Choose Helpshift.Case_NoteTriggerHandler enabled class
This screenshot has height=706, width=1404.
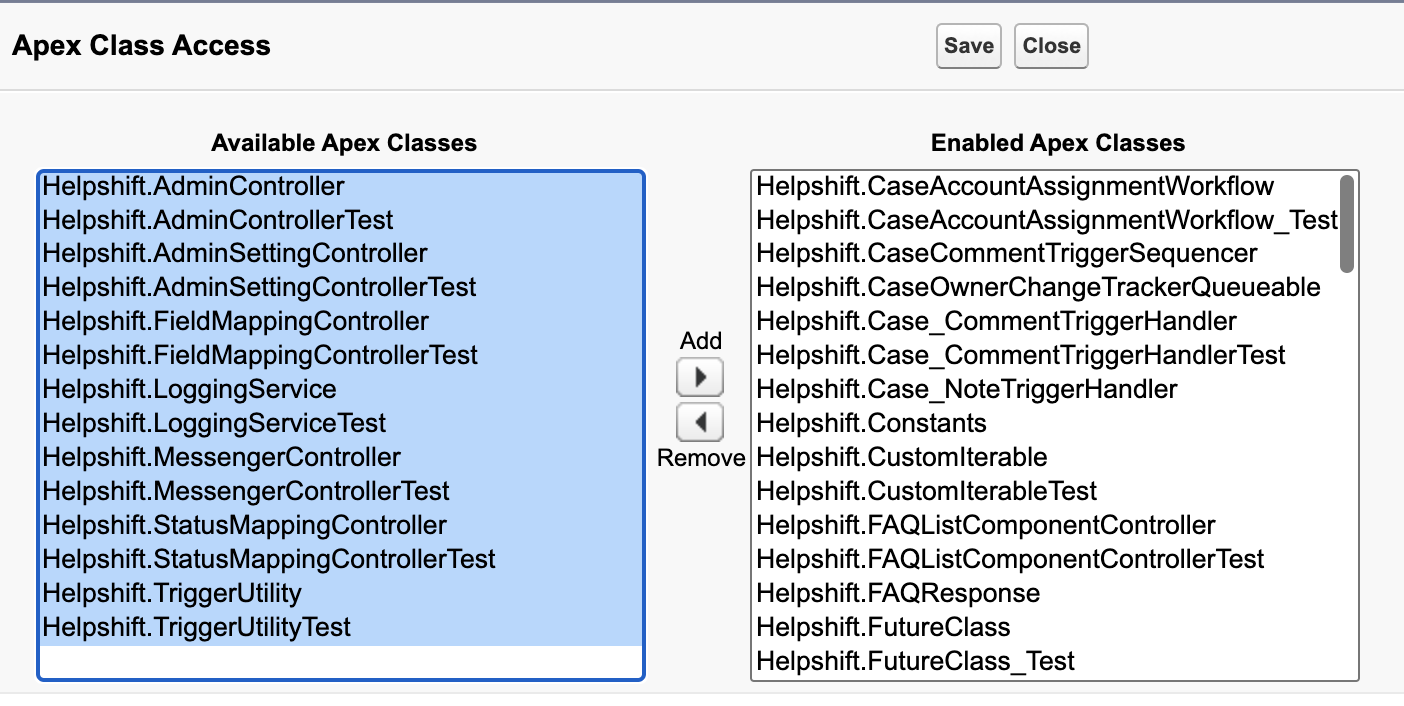tap(967, 389)
